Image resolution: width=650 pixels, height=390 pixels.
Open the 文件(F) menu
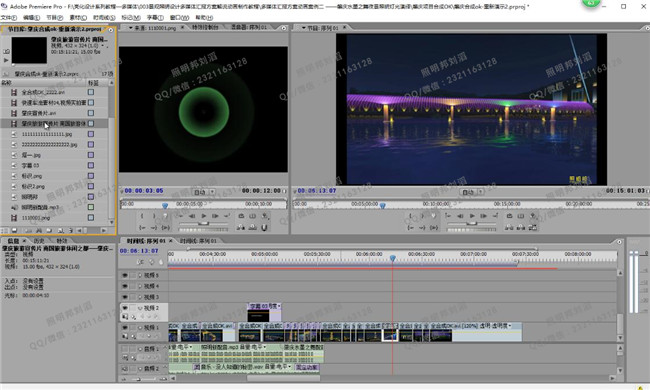(x=9, y=17)
